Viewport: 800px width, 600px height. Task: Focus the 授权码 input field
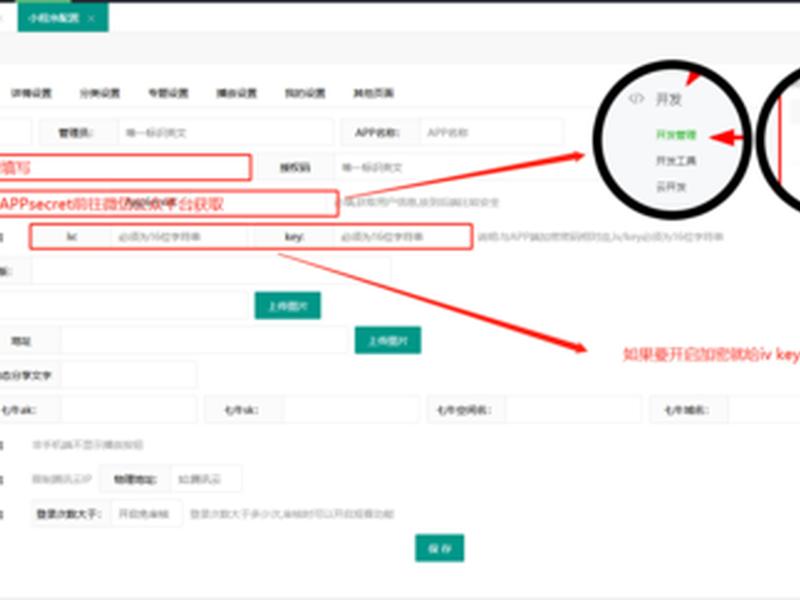pyautogui.click(x=464, y=167)
